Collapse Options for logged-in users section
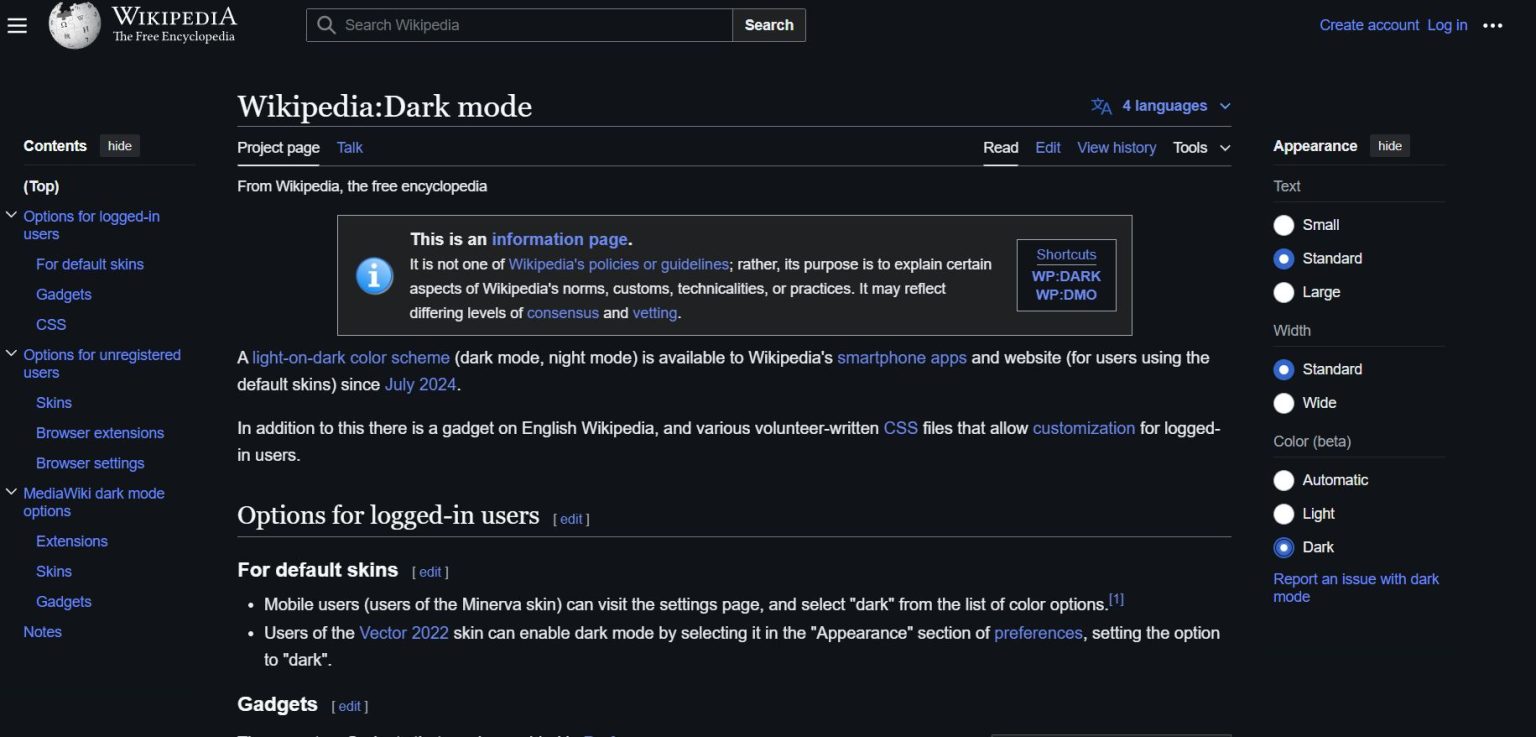The height and width of the screenshot is (737, 1536). (12, 215)
